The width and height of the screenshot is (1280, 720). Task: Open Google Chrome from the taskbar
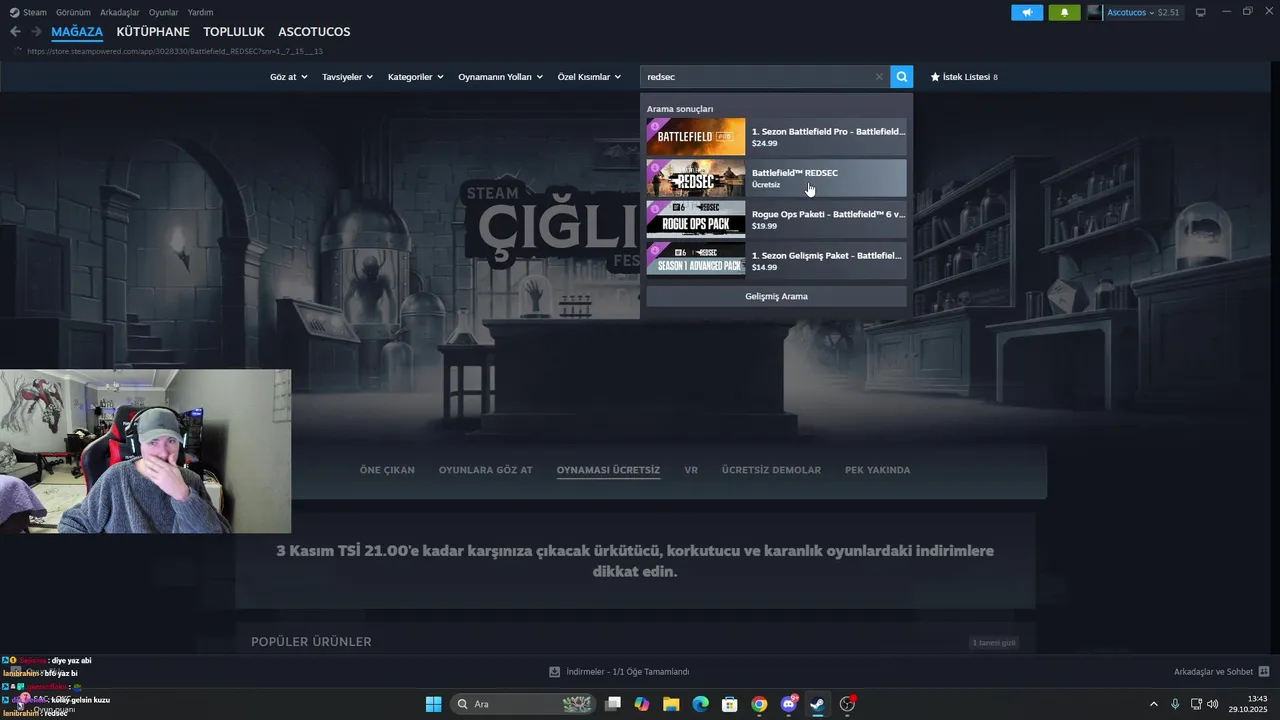coord(759,704)
